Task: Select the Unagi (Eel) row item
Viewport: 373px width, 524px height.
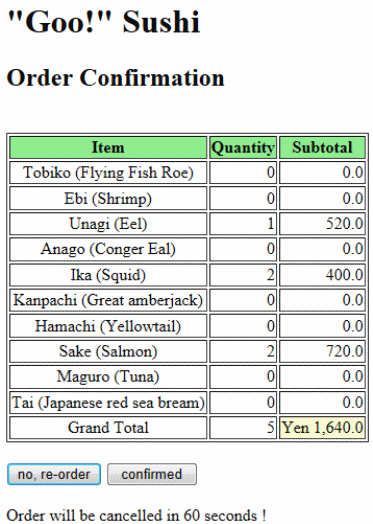Action: (108, 224)
